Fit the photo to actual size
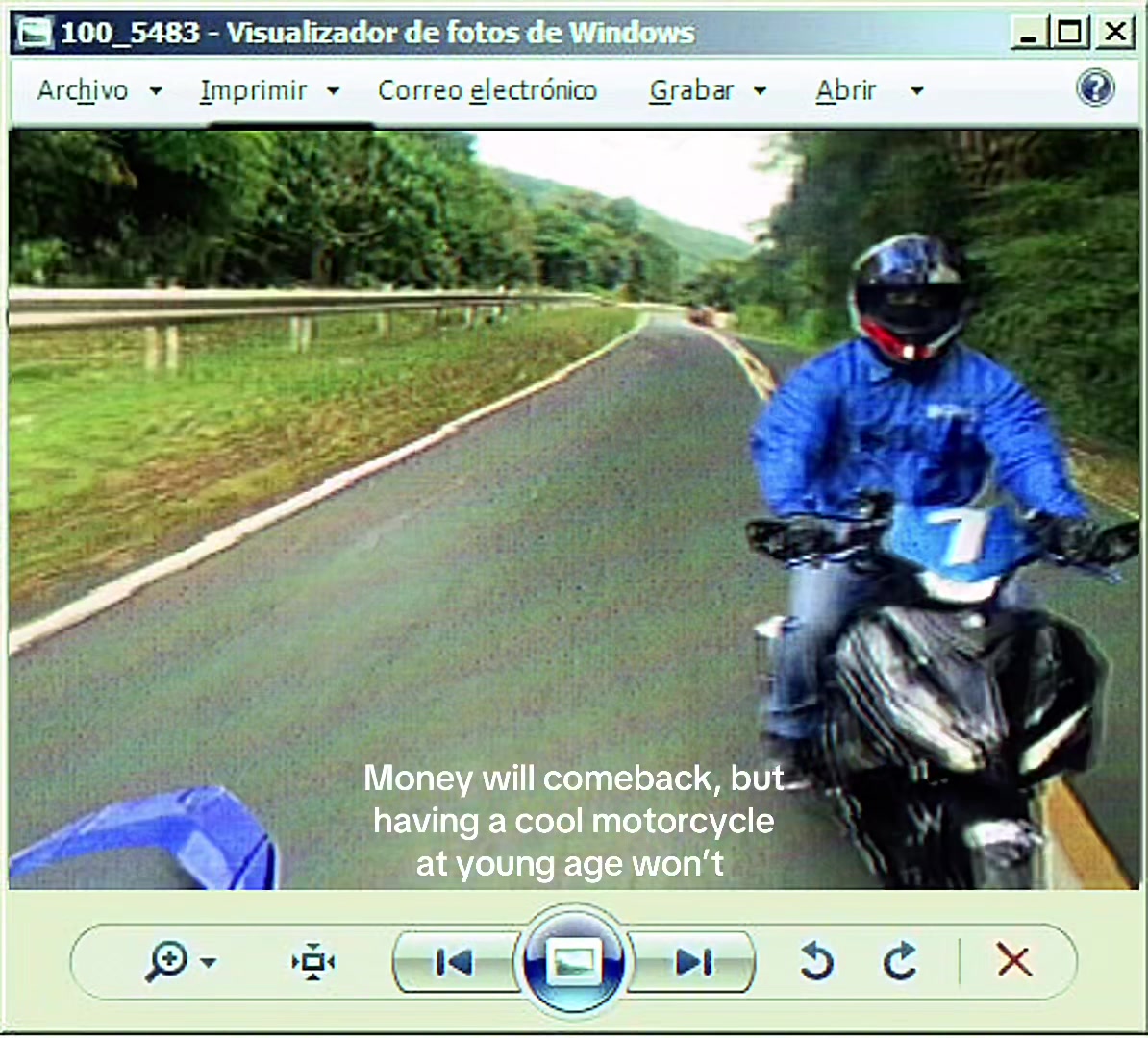This screenshot has width=1148, height=1038. pos(313,962)
